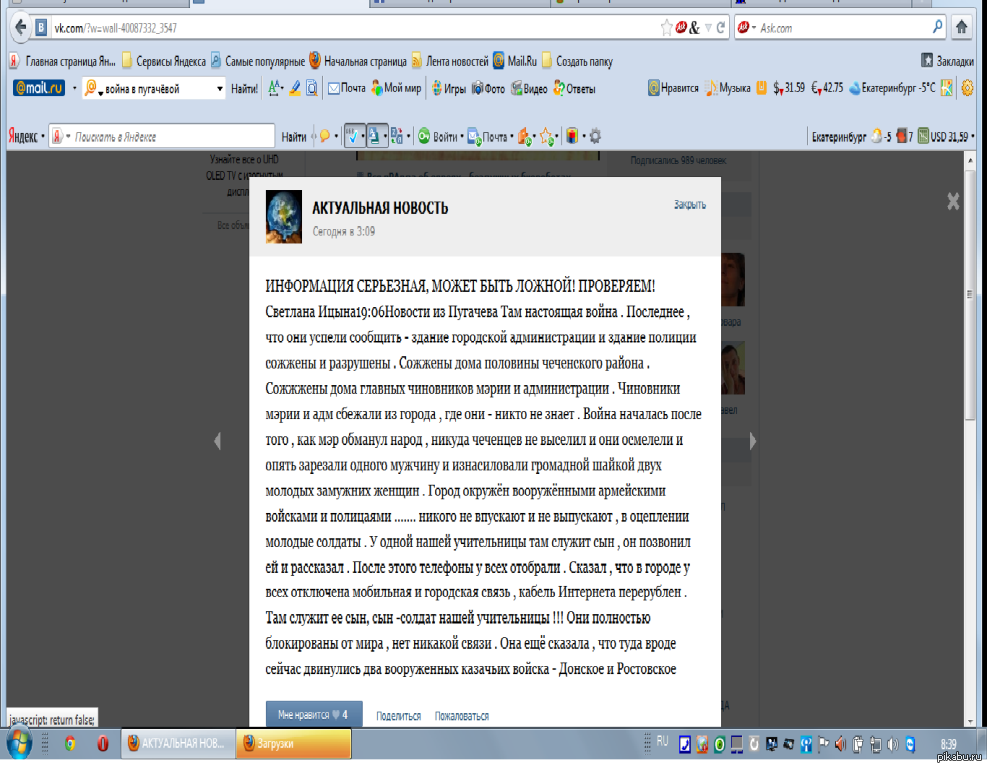Image resolution: width=987 pixels, height=768 pixels.
Task: Click the Yandex toolbar settings gear
Action: coord(595,136)
